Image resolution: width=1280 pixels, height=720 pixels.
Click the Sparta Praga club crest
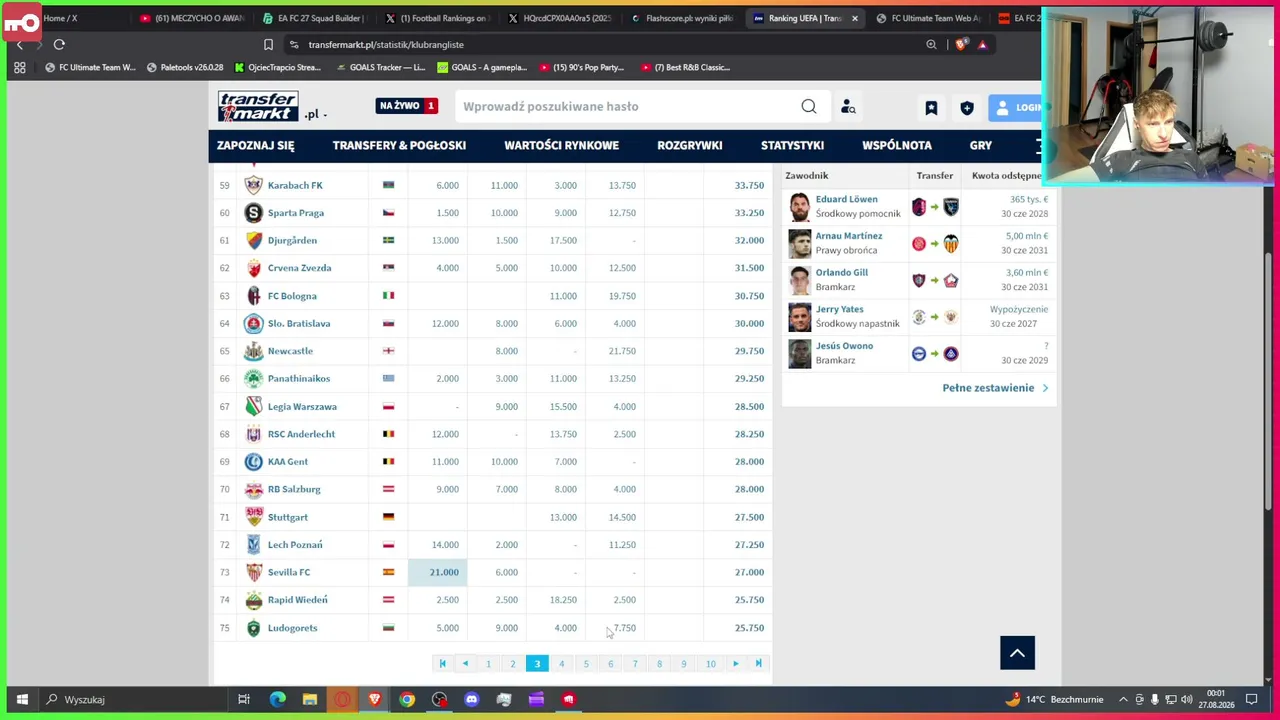(x=253, y=213)
